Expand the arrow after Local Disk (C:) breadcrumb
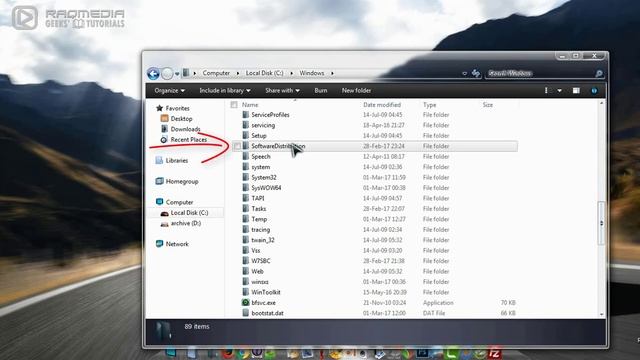 pyautogui.click(x=291, y=73)
